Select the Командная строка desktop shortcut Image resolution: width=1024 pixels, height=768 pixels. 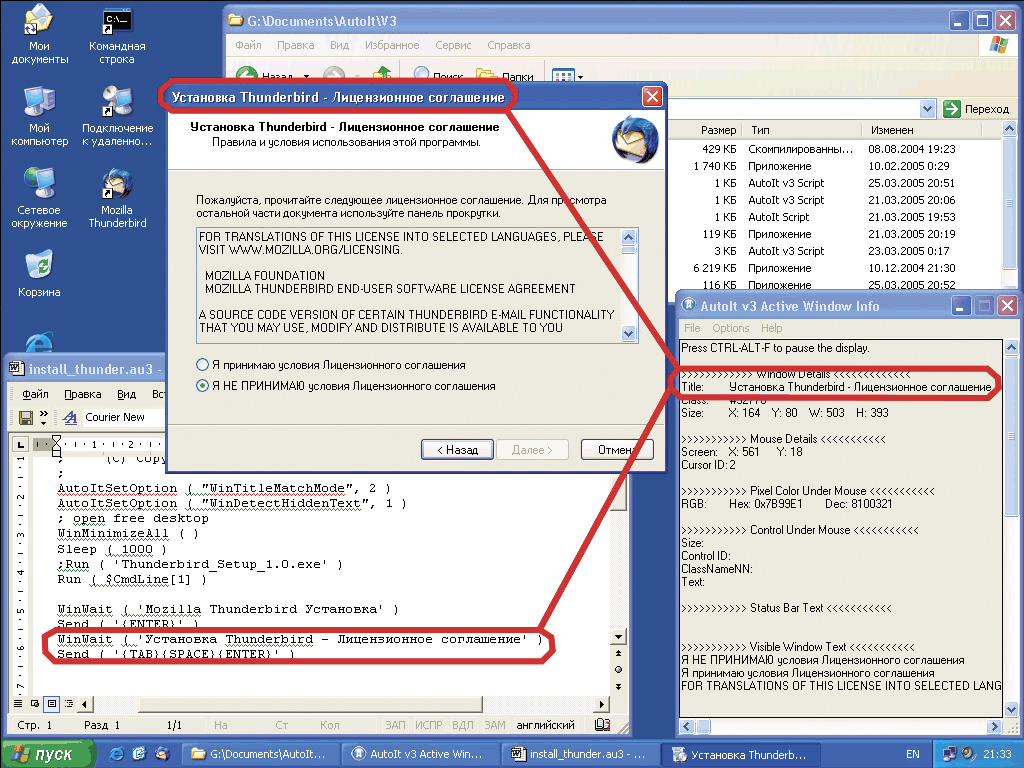(117, 34)
